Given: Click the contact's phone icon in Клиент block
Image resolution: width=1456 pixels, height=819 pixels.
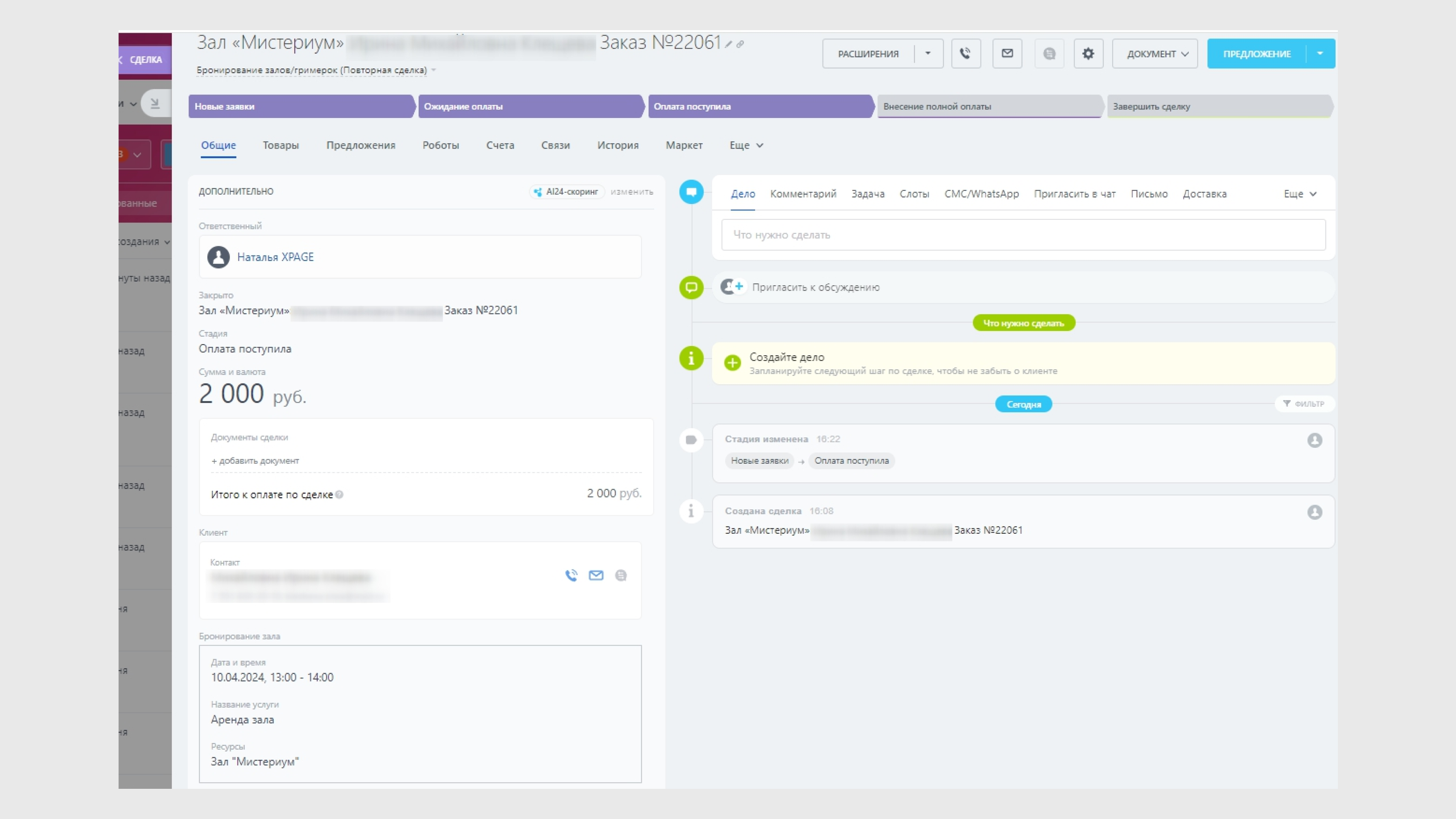Looking at the screenshot, I should 572,576.
